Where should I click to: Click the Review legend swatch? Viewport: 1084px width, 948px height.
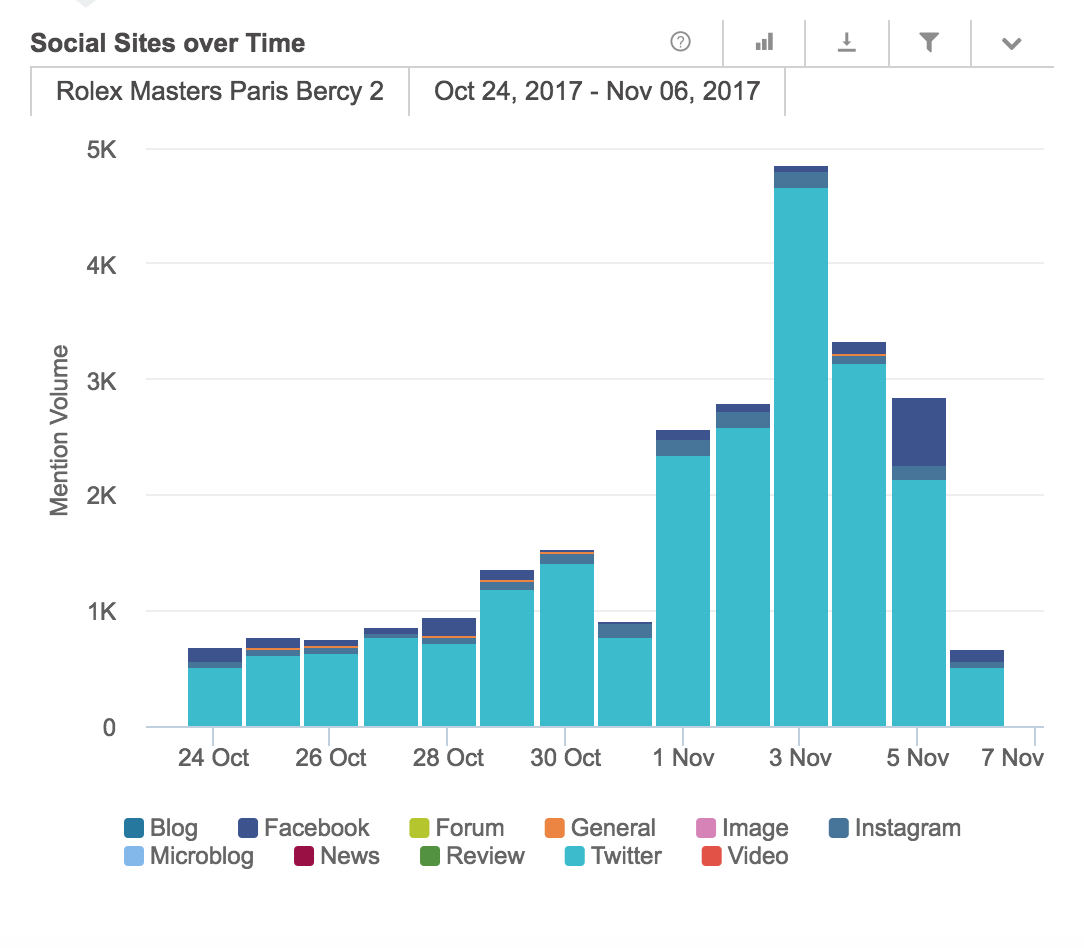tap(430, 856)
